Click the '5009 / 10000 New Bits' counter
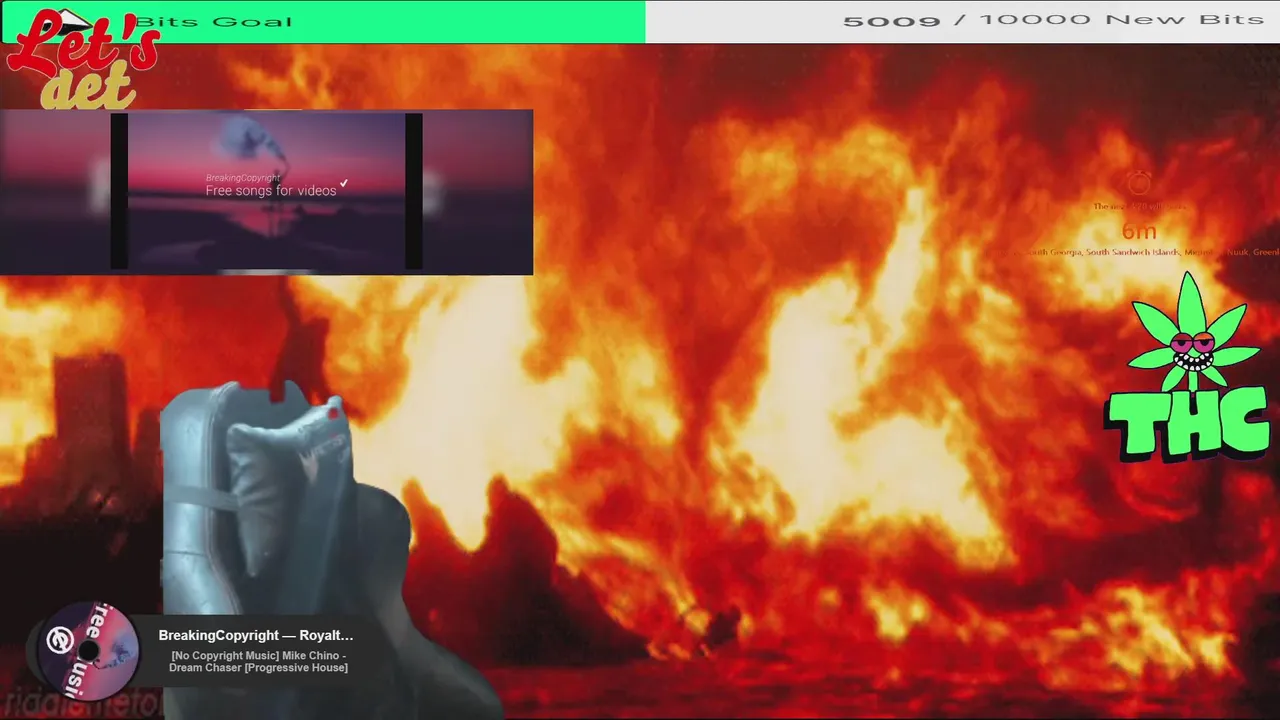1280x720 pixels. 1053,20
